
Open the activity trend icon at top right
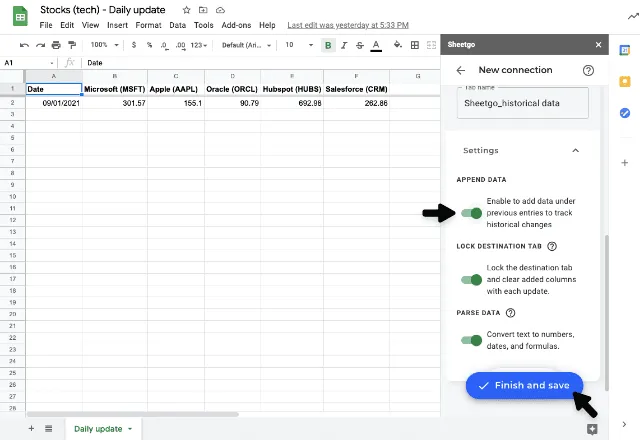633,16
